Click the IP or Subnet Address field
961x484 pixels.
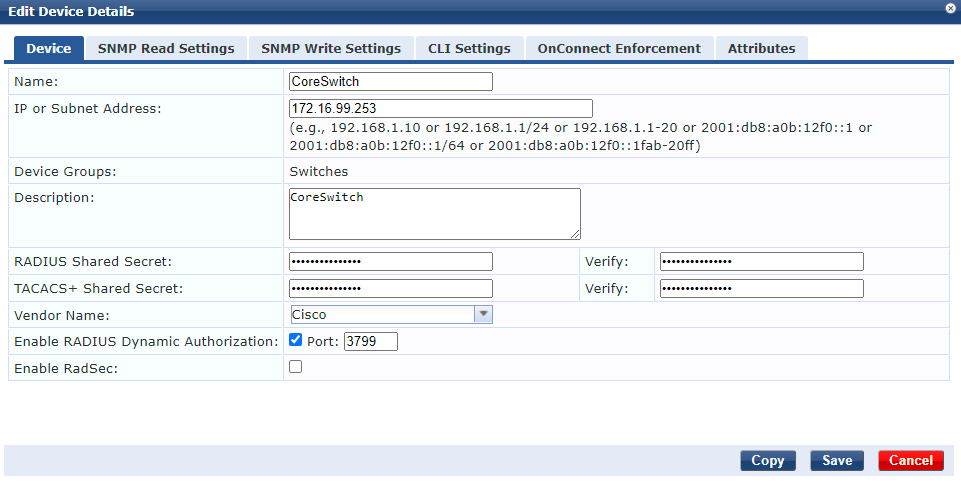(441, 108)
